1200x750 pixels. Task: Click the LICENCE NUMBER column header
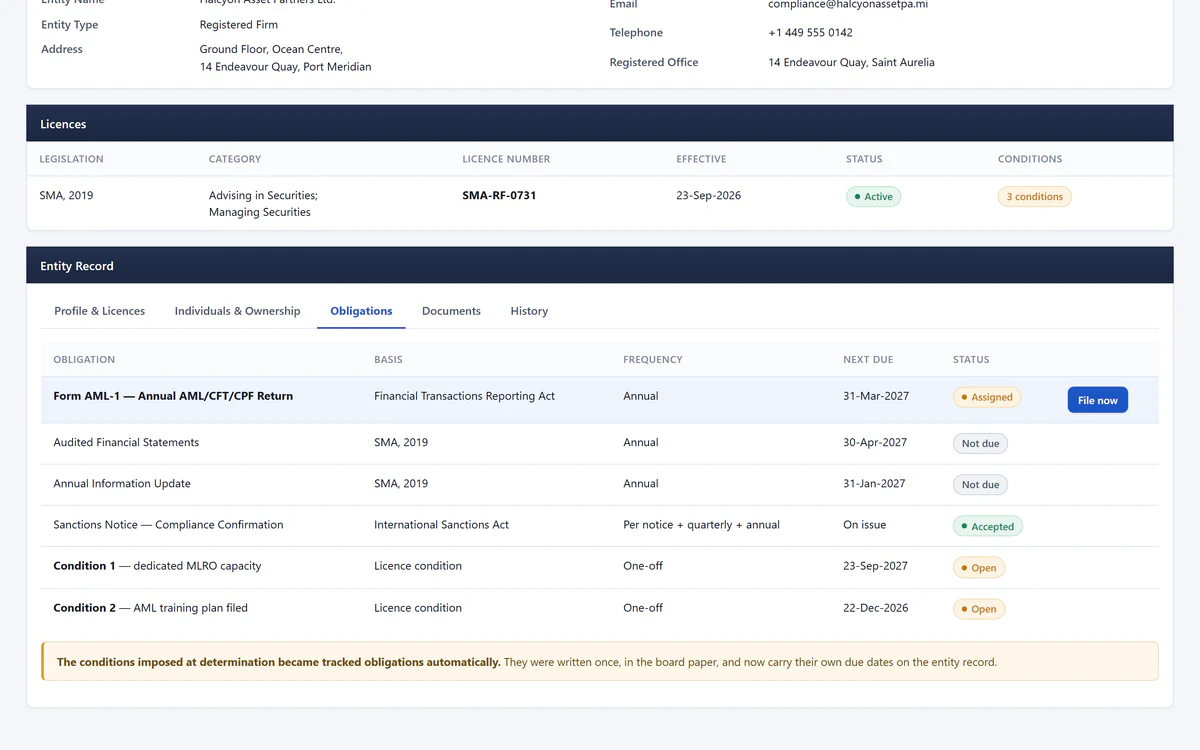506,159
